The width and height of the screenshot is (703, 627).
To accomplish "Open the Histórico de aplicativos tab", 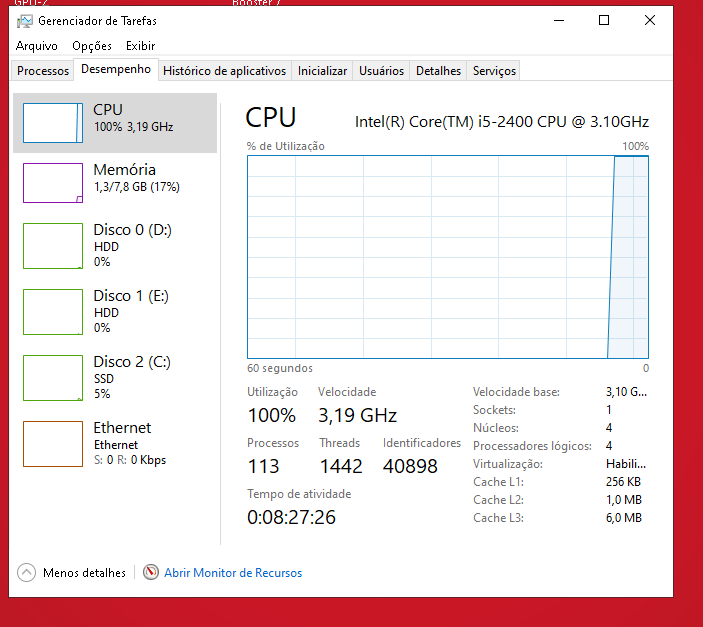I will [x=225, y=71].
